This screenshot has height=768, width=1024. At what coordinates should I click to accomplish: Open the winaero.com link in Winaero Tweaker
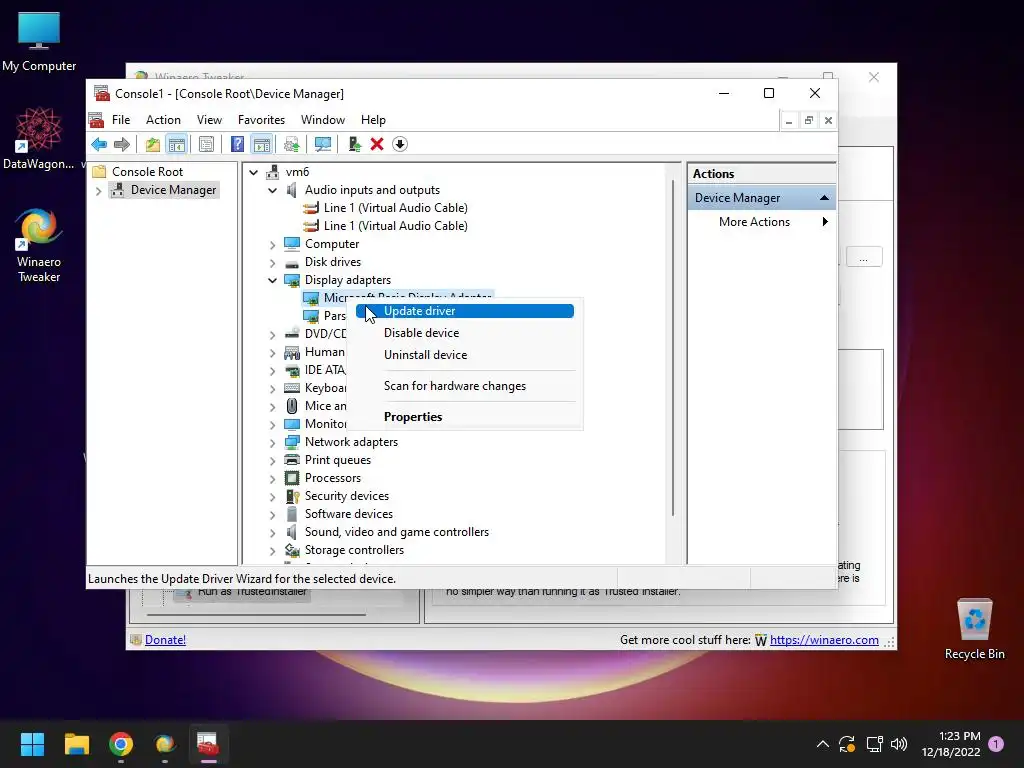click(824, 640)
